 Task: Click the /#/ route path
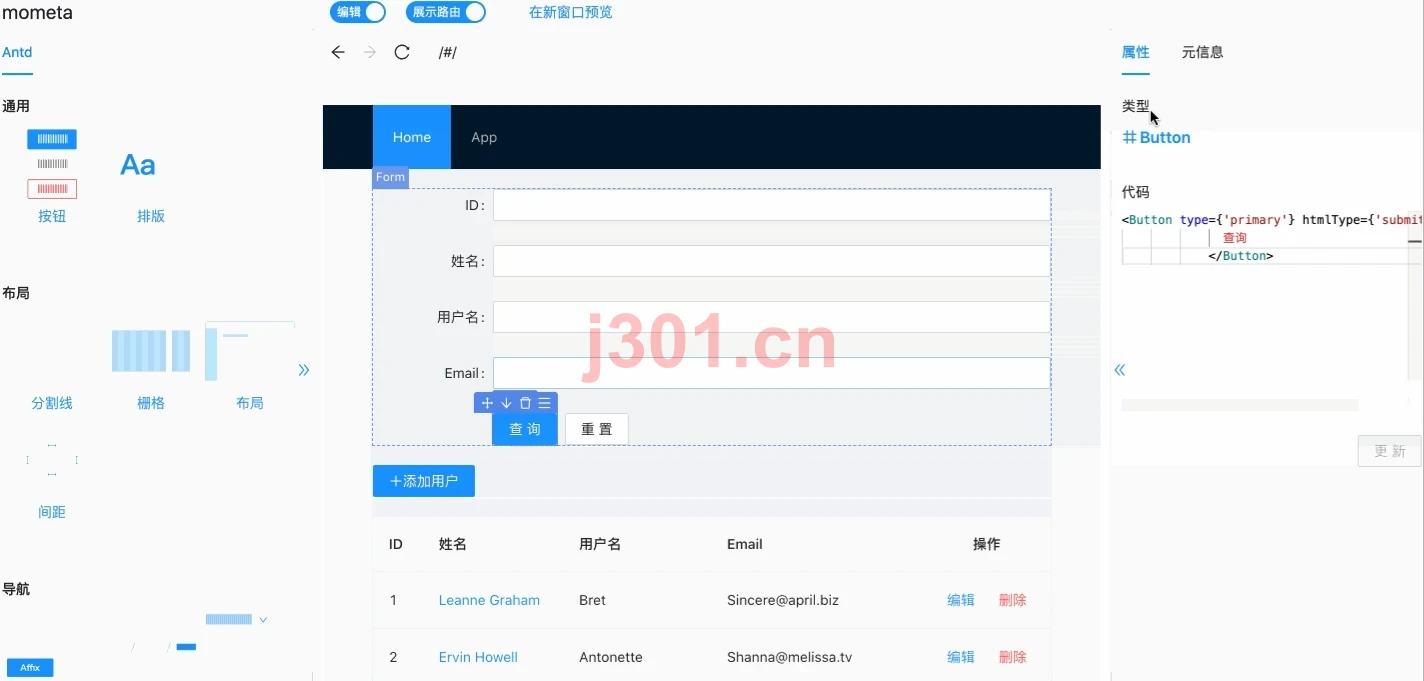click(x=447, y=52)
